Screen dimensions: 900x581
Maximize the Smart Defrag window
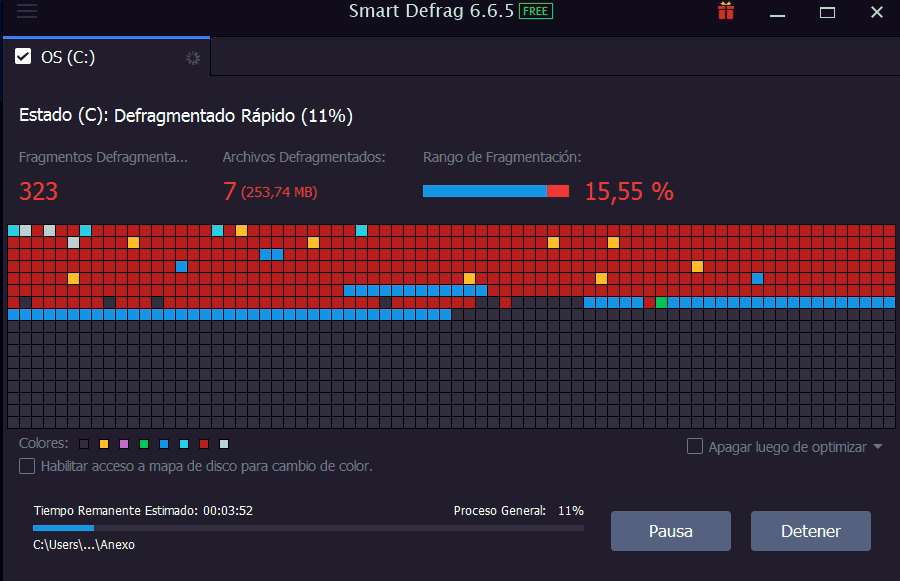click(827, 12)
